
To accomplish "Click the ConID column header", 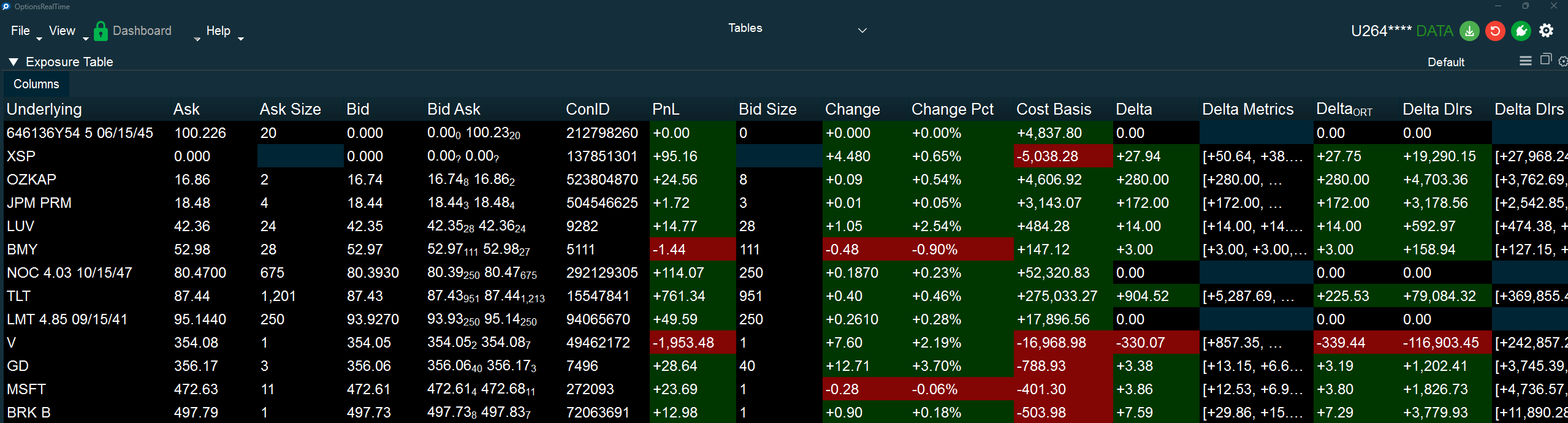I will (588, 109).
